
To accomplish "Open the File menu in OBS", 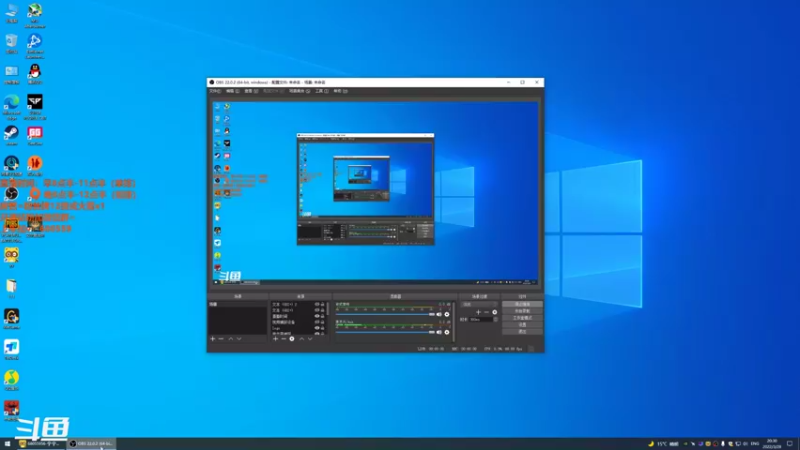I will pyautogui.click(x=215, y=91).
